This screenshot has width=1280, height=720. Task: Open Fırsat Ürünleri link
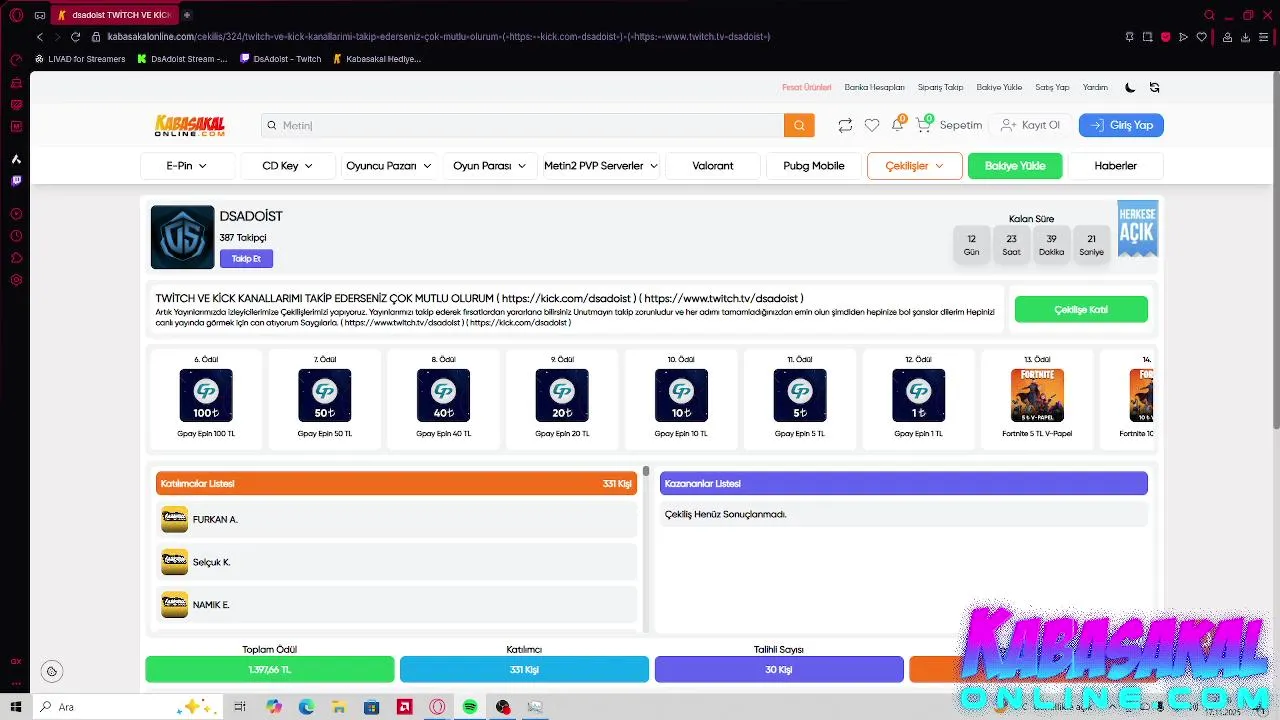tap(807, 87)
